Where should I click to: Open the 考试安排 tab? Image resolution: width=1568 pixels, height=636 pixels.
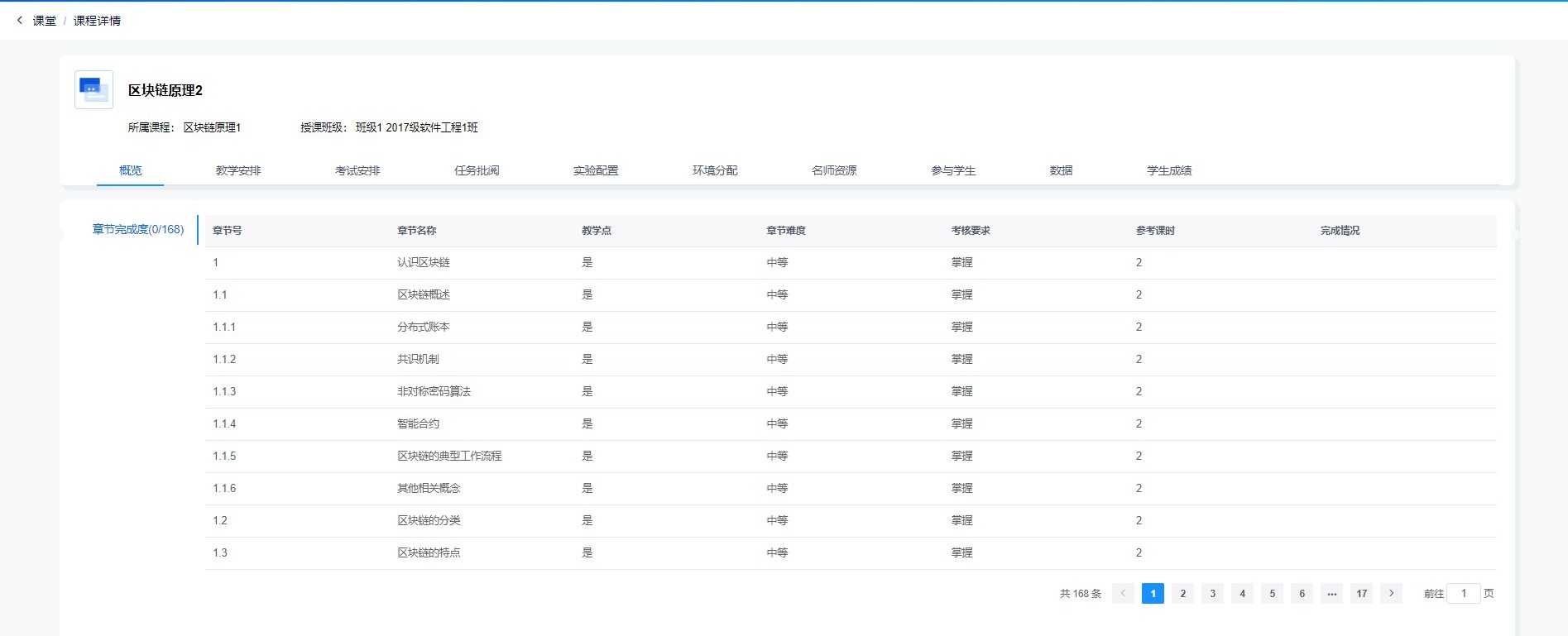(x=357, y=170)
